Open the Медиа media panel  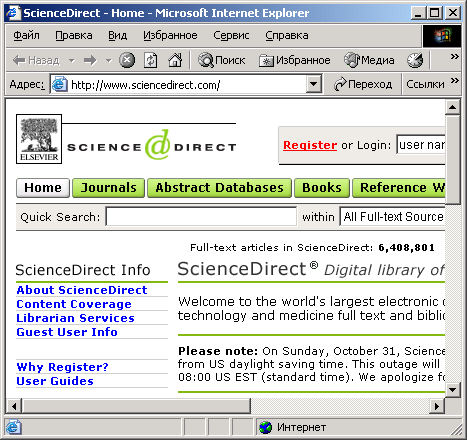pos(369,60)
